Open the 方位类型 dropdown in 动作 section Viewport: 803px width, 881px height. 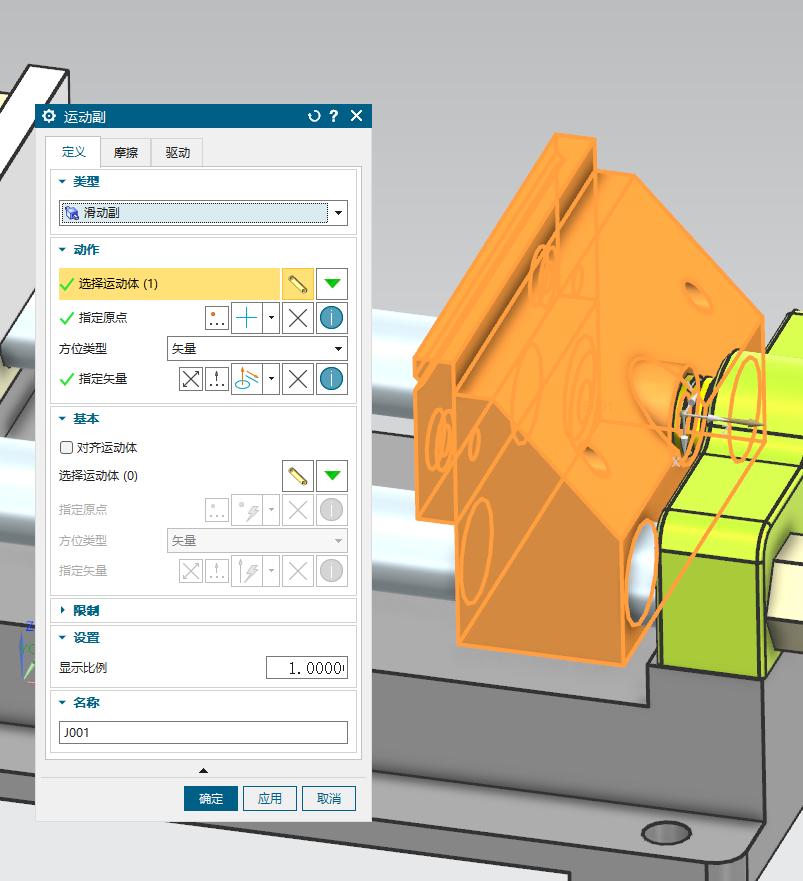(x=256, y=349)
